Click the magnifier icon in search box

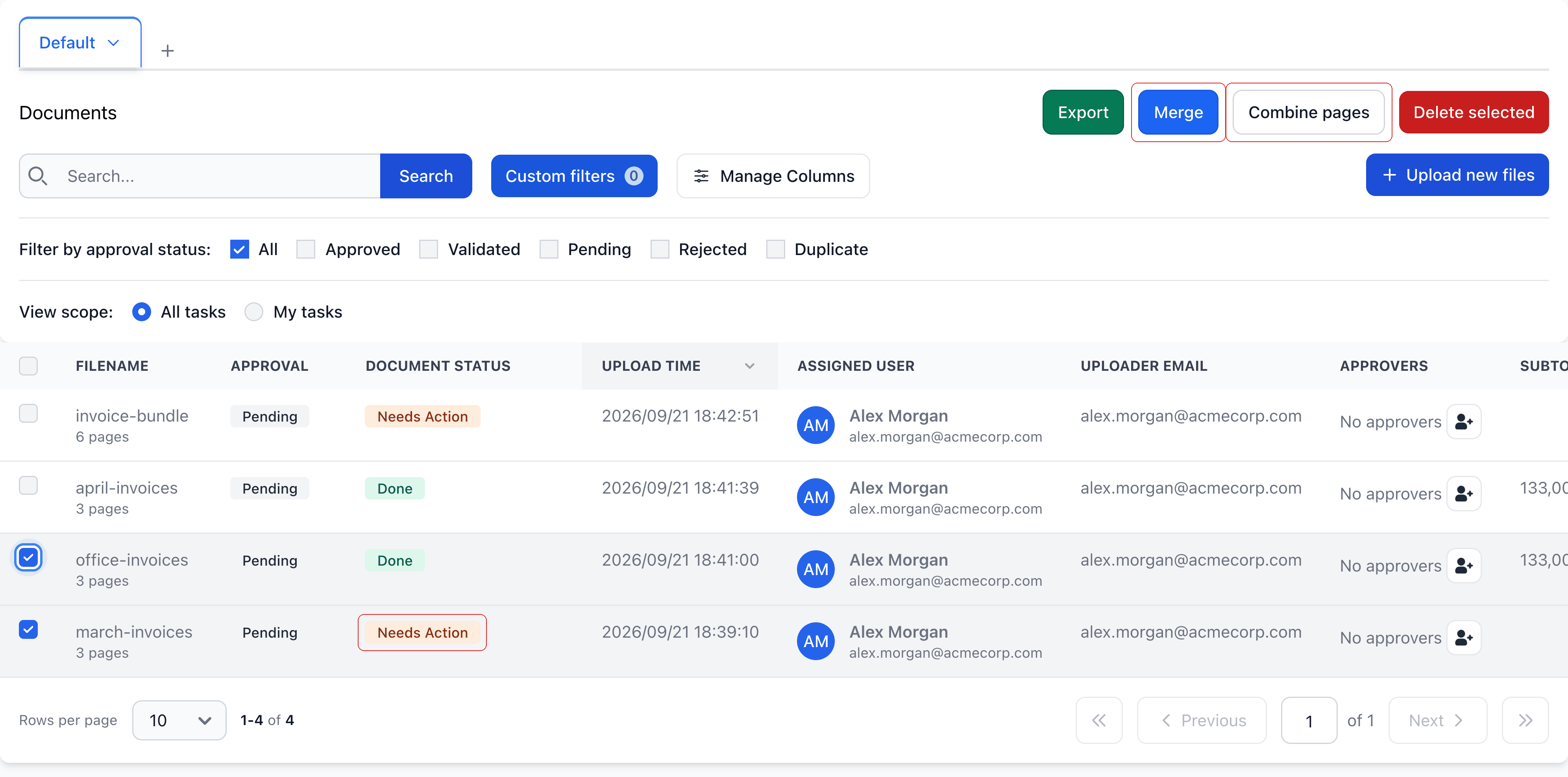coord(38,176)
